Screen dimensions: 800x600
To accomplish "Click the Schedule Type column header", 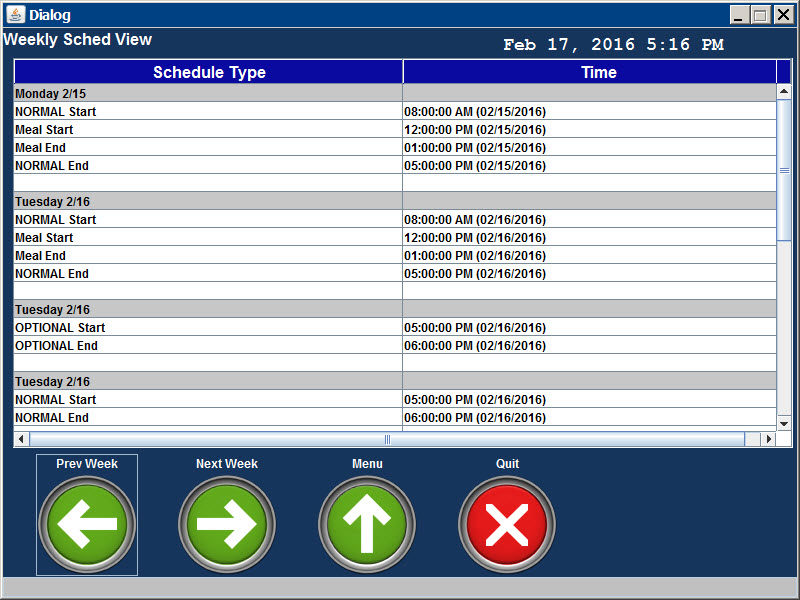I will (x=209, y=72).
